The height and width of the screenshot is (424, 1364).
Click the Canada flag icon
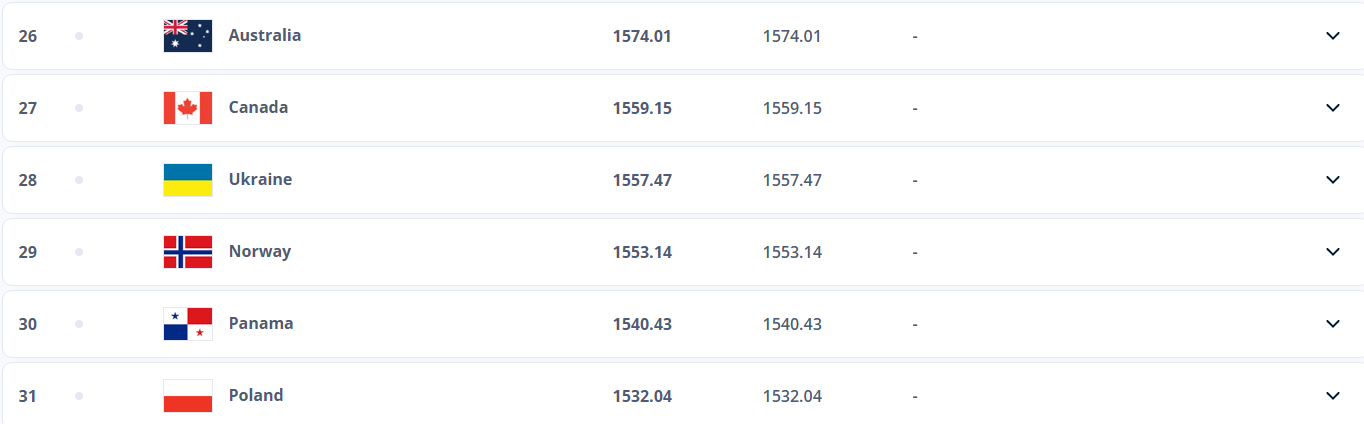coord(188,108)
